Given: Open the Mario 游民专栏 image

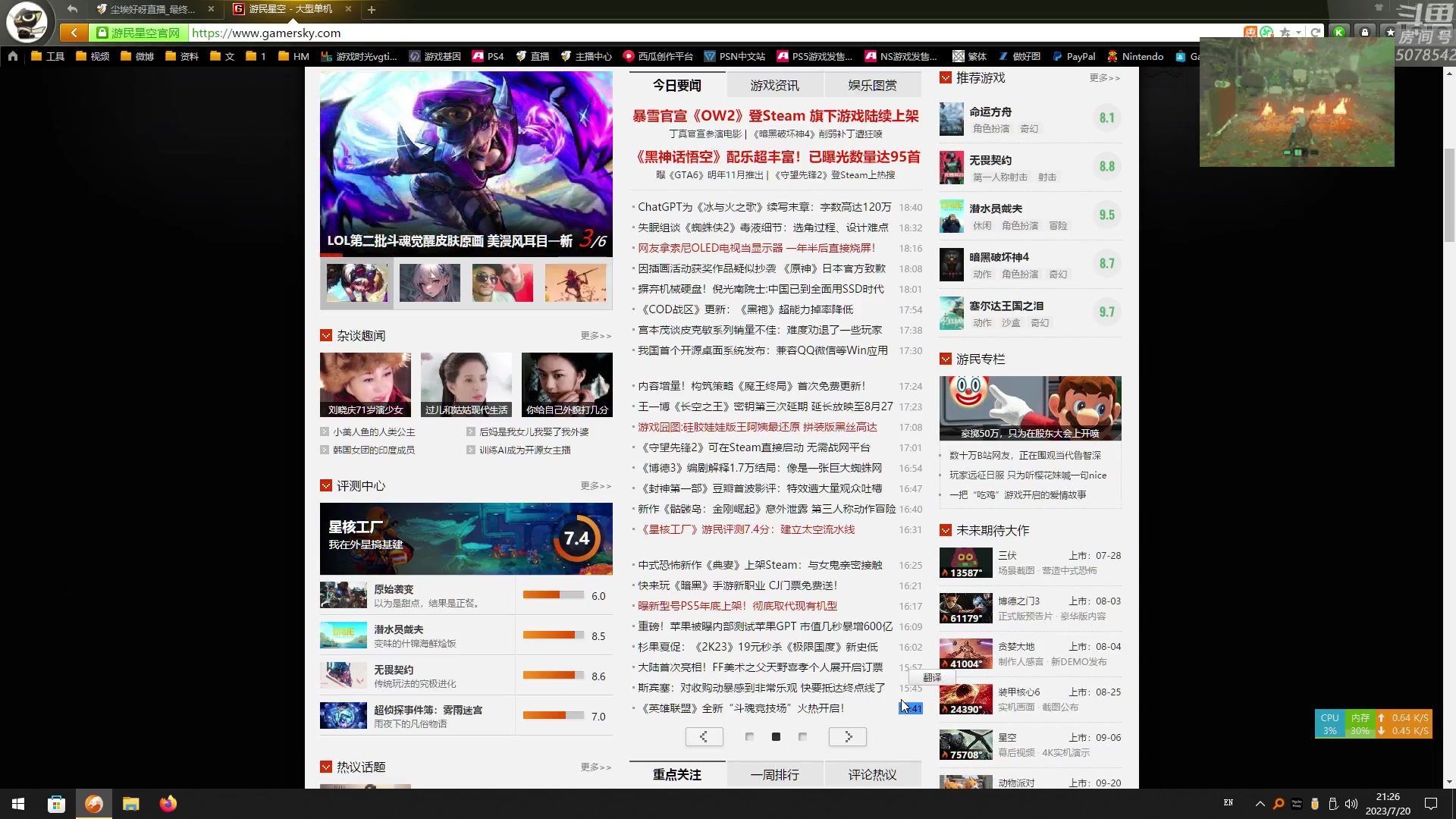Looking at the screenshot, I should pos(1030,408).
